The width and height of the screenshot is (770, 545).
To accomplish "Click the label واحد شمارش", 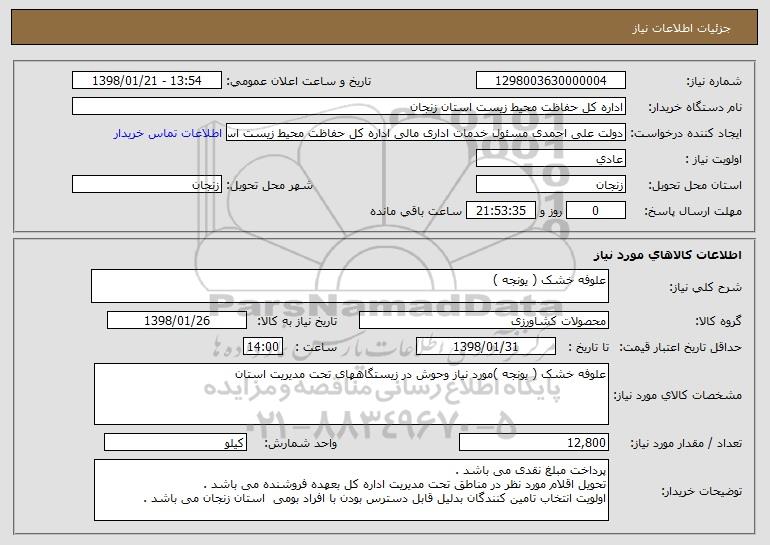I will click(301, 443).
